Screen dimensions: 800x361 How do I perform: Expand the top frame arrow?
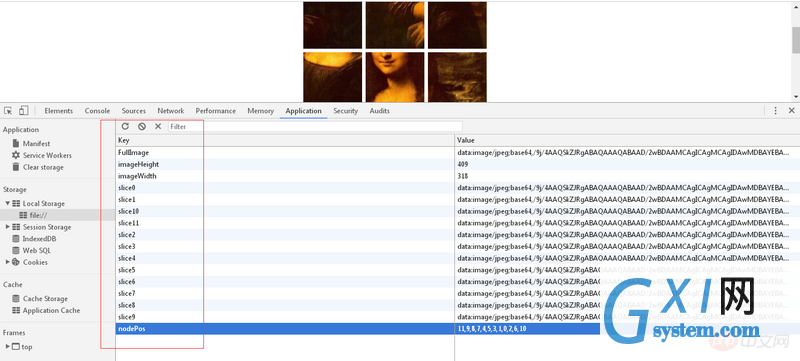click(x=8, y=347)
